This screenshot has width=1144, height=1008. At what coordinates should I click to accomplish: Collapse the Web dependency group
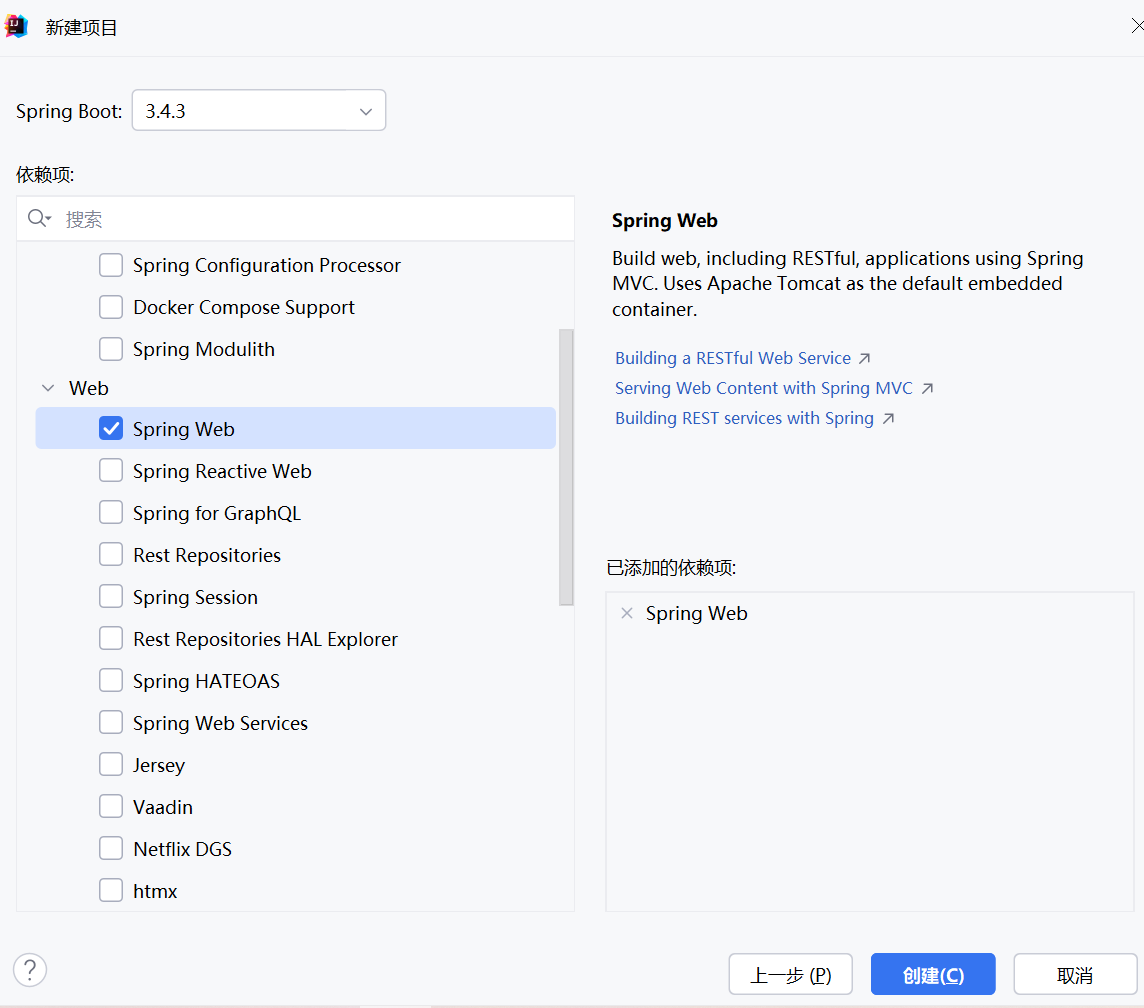click(x=47, y=388)
